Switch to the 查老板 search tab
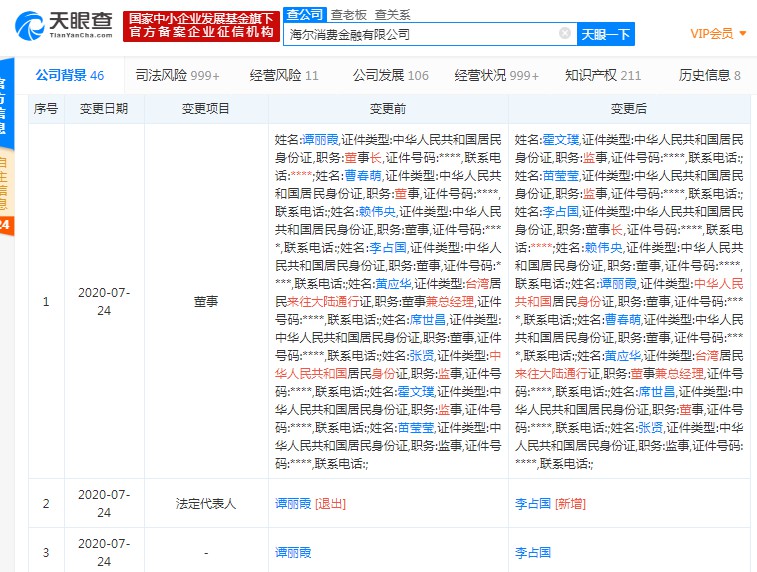The width and height of the screenshot is (757, 572). (349, 15)
